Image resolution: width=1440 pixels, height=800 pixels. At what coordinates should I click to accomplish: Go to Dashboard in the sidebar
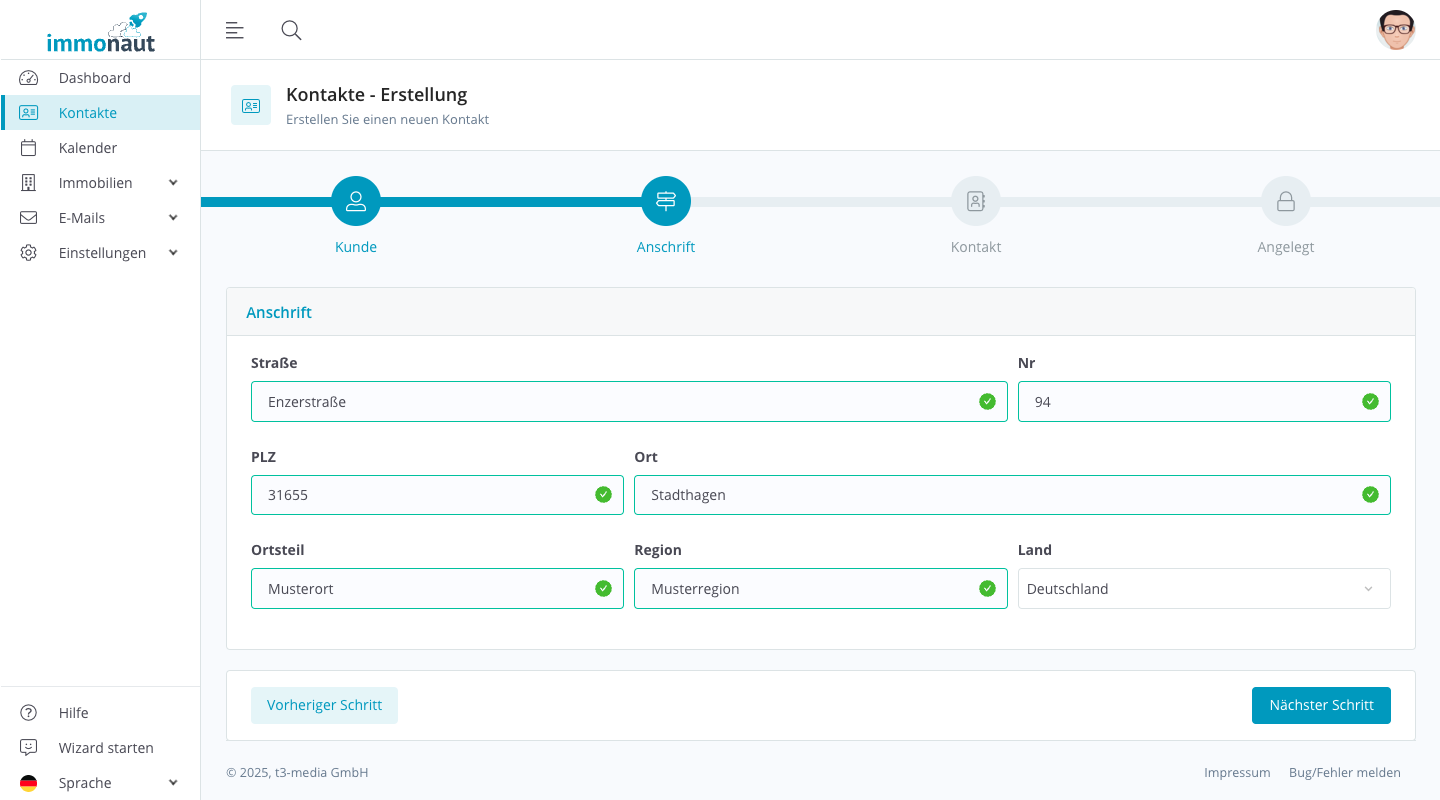pos(94,78)
